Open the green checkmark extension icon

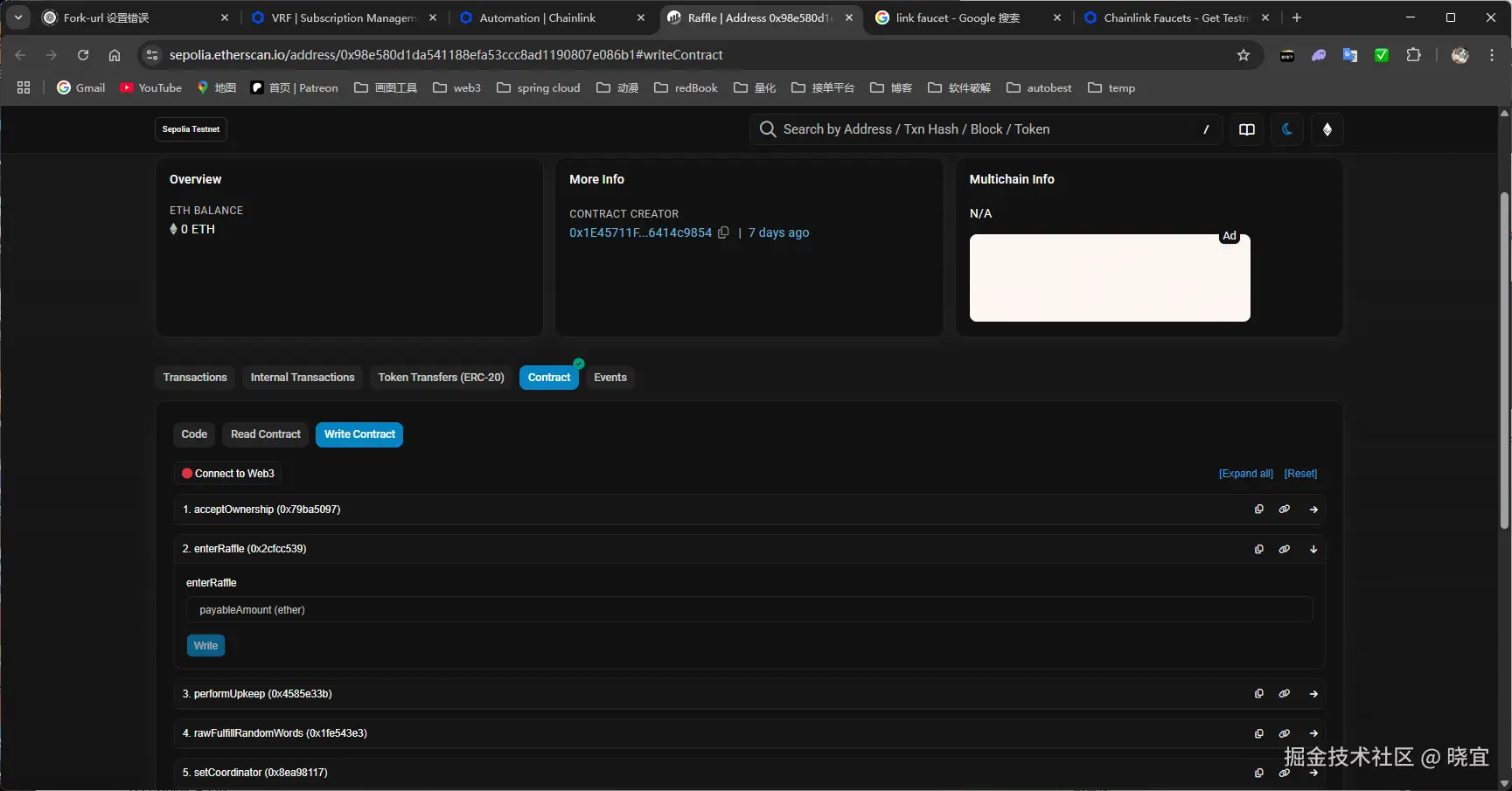click(1382, 55)
